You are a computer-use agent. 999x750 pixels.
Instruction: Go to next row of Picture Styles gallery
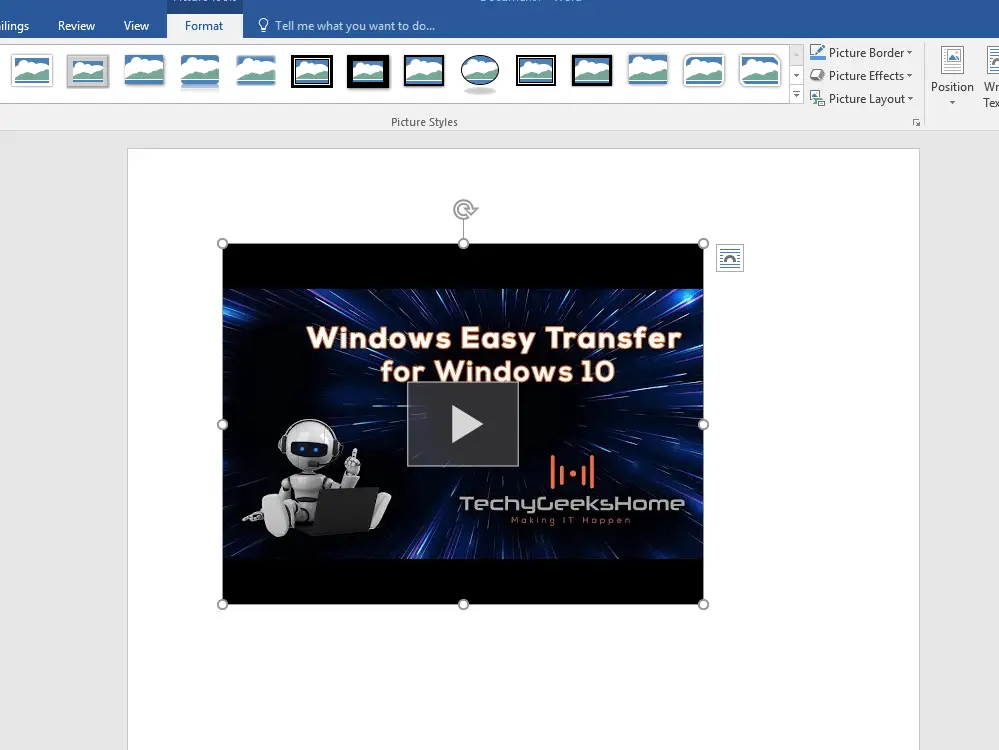click(796, 75)
